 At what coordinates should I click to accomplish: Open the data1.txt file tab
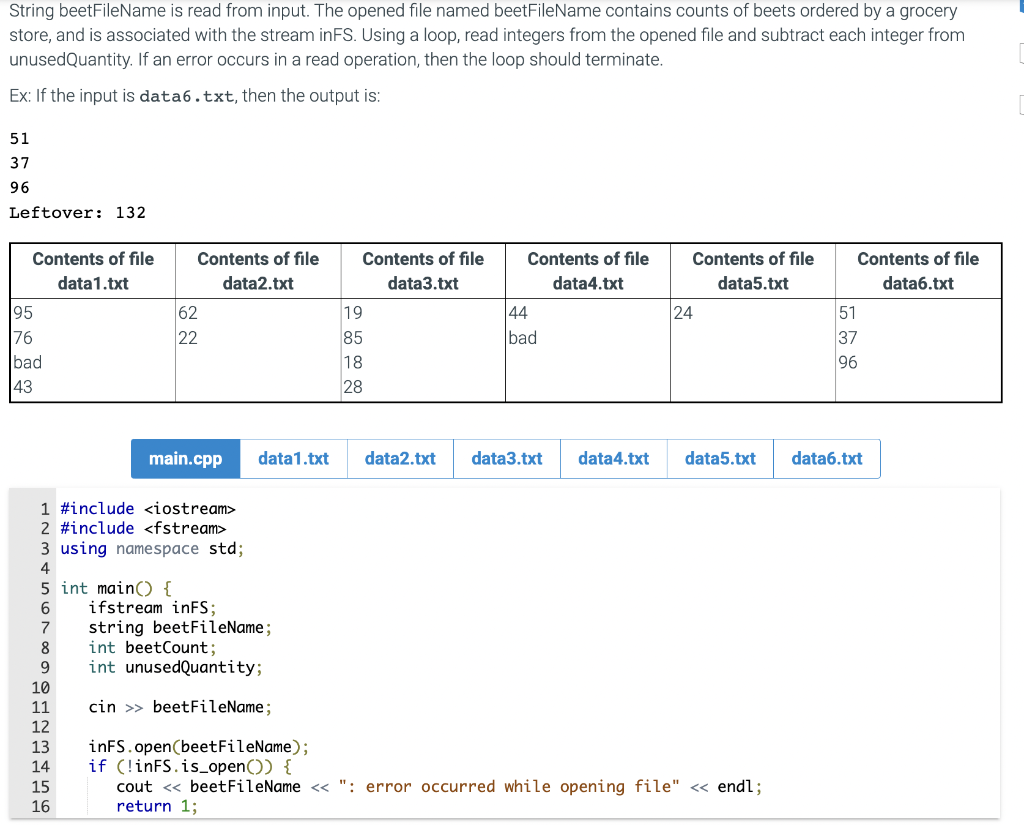(293, 459)
